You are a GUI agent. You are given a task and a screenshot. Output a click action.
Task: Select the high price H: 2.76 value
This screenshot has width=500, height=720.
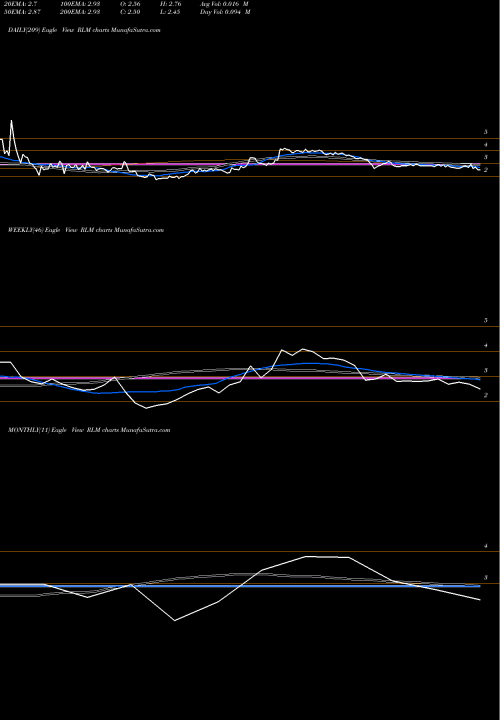pyautogui.click(x=171, y=4)
